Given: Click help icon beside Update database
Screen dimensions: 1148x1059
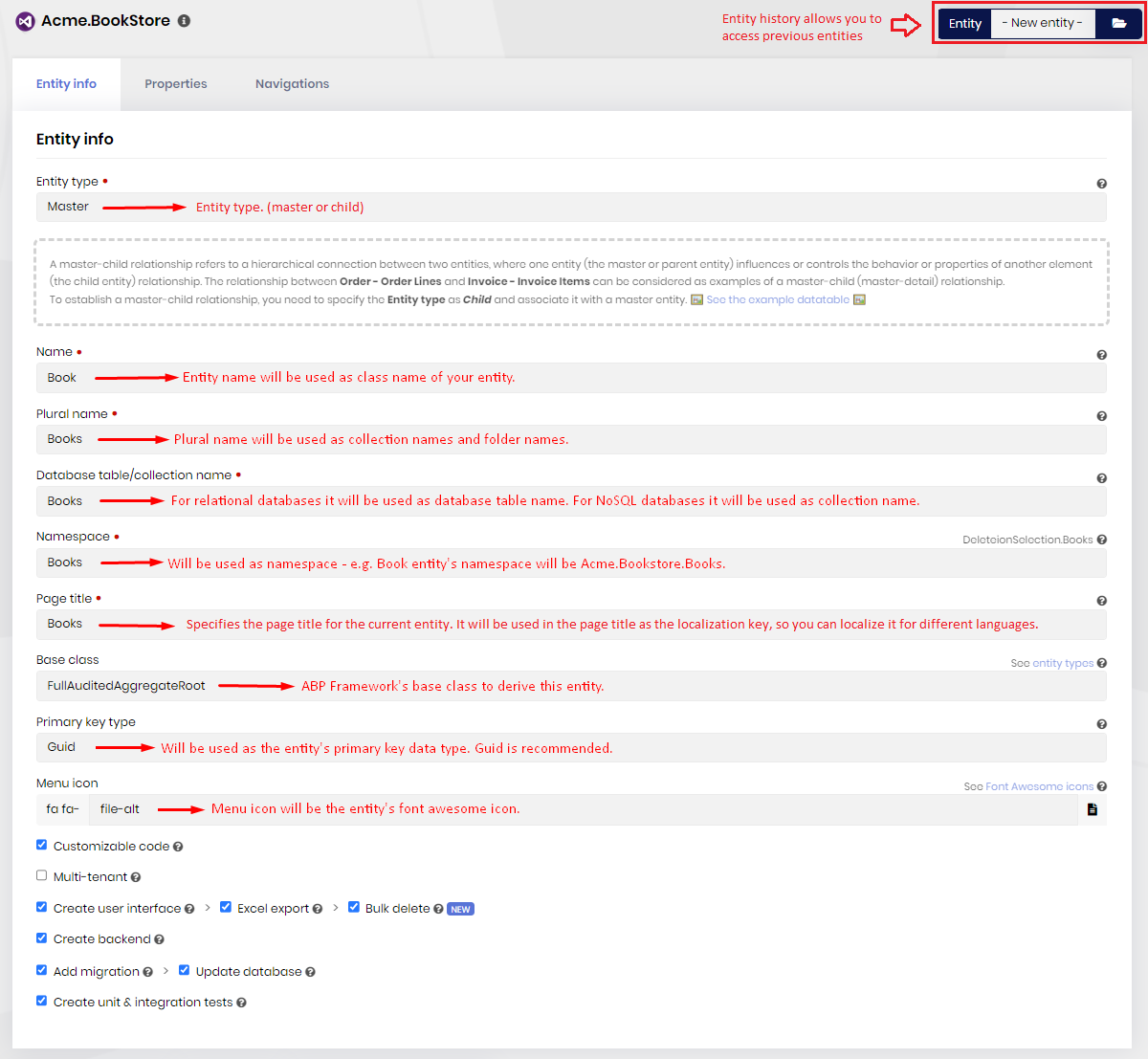Looking at the screenshot, I should click(310, 972).
